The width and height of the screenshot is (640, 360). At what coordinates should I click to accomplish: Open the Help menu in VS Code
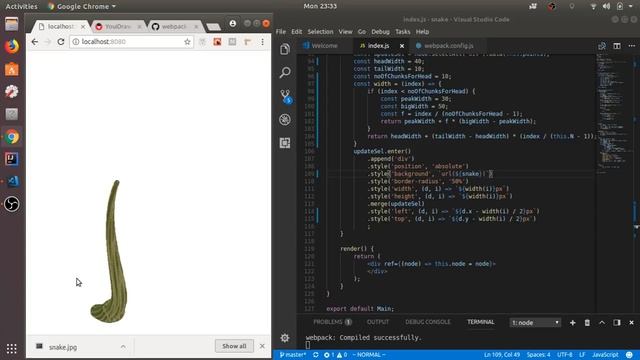point(422,31)
